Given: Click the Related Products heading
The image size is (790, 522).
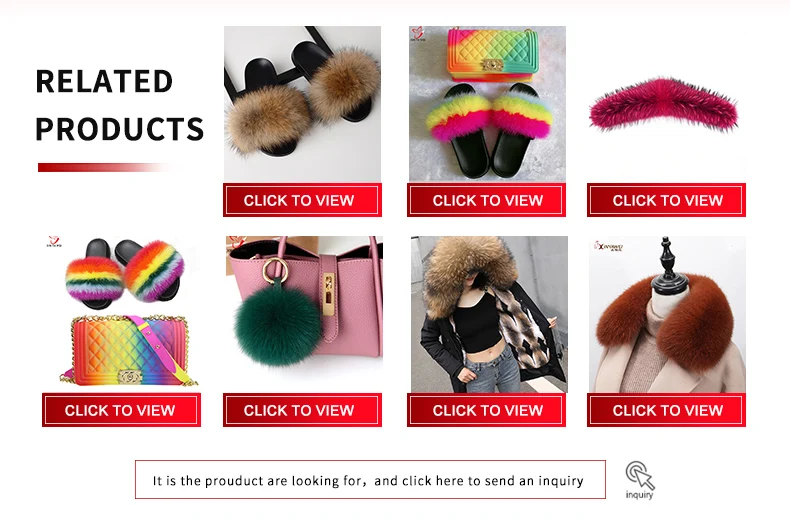Looking at the screenshot, I should tap(119, 104).
